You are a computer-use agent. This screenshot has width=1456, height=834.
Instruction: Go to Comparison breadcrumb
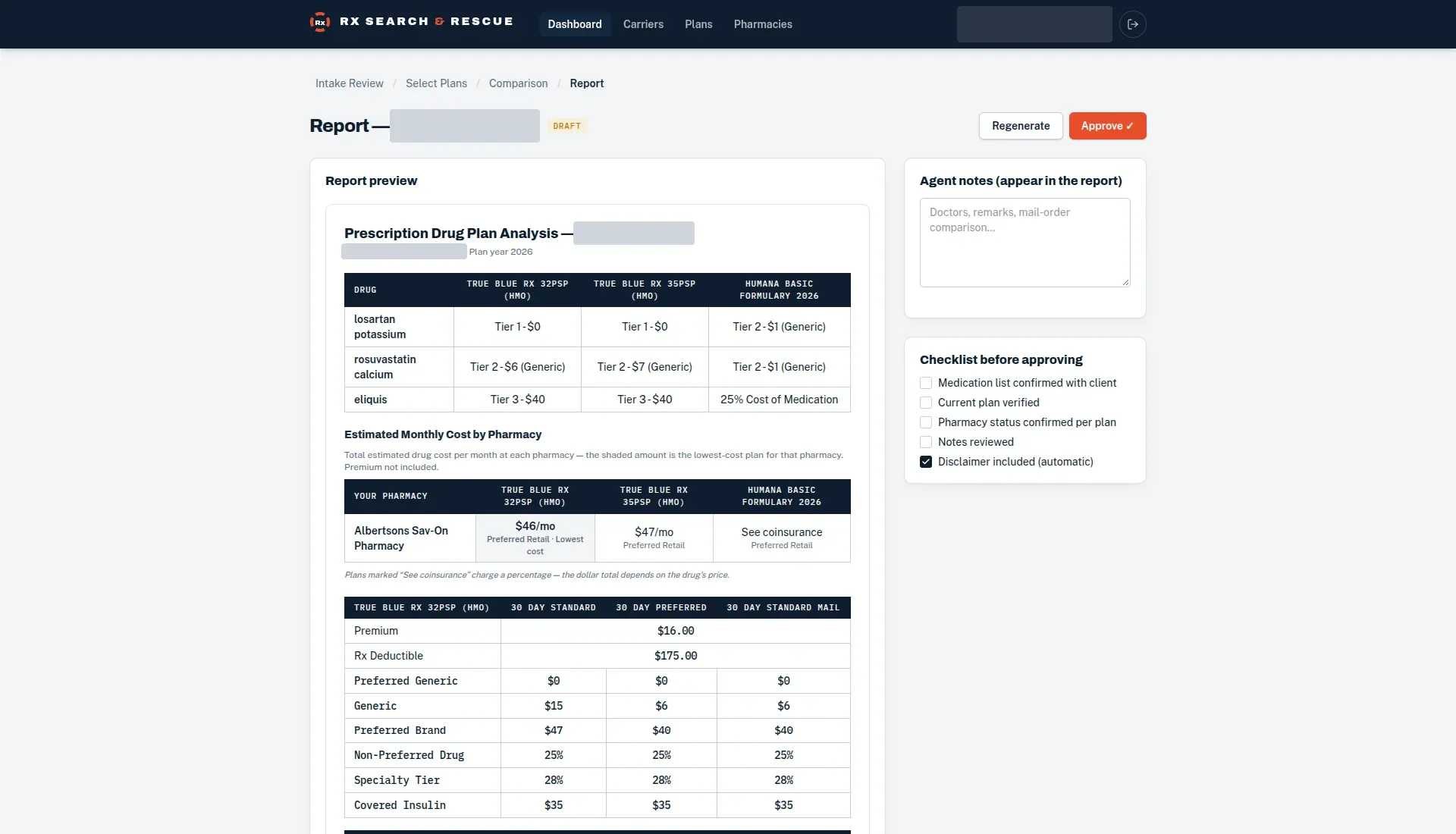[518, 83]
